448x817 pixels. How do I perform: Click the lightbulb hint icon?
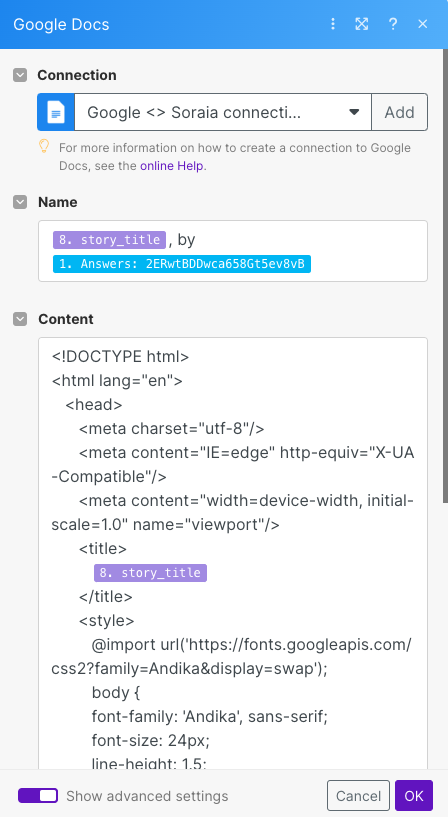(x=44, y=146)
